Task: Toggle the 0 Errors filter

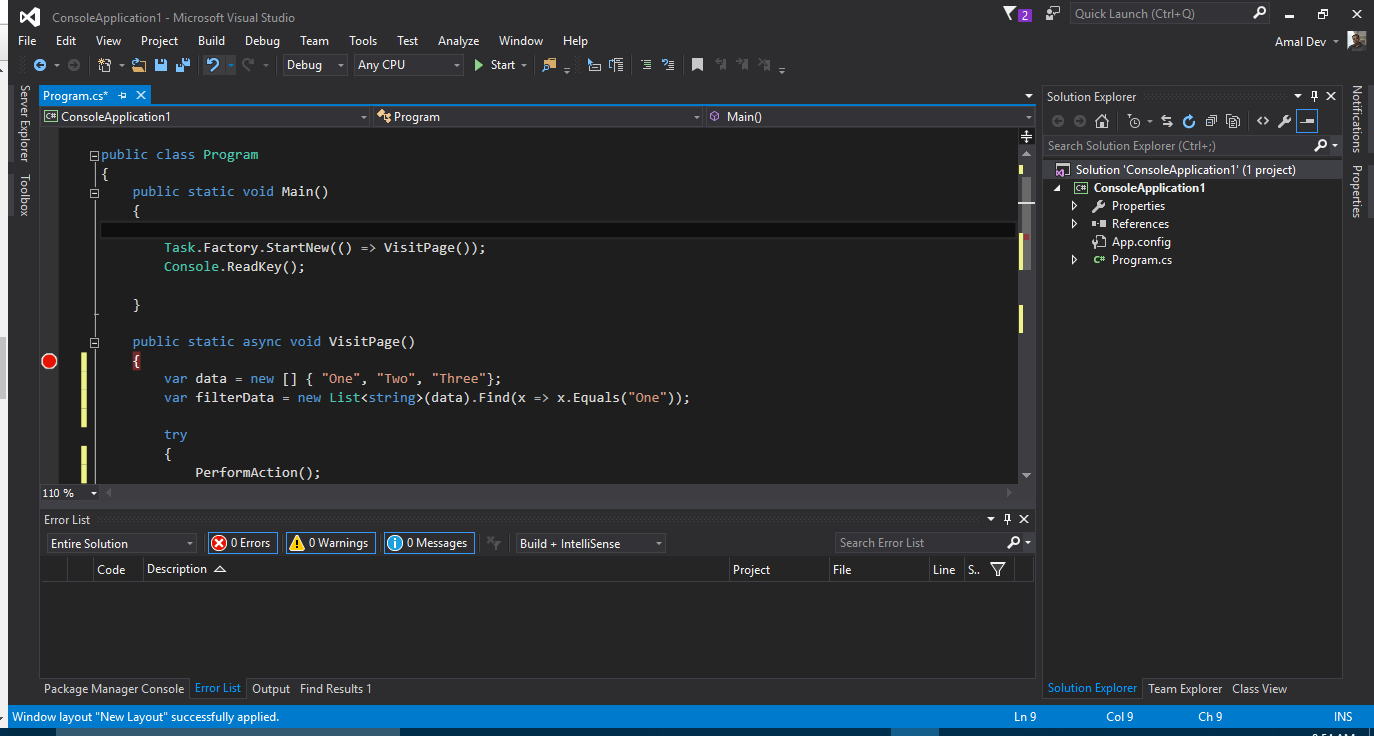Action: click(x=241, y=543)
